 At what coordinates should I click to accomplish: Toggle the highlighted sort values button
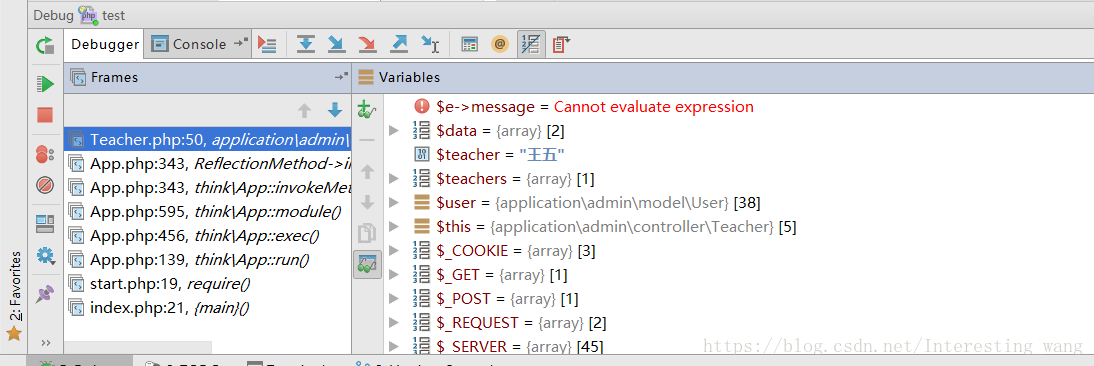click(531, 45)
